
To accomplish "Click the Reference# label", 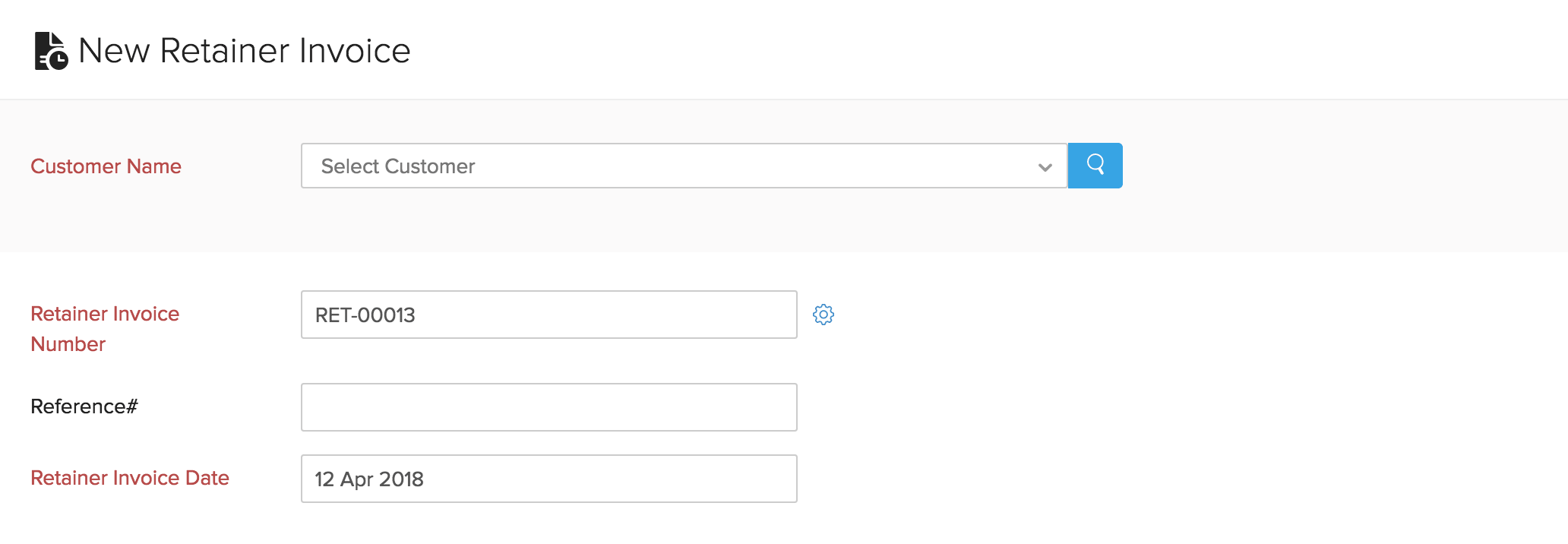I will 84,406.
